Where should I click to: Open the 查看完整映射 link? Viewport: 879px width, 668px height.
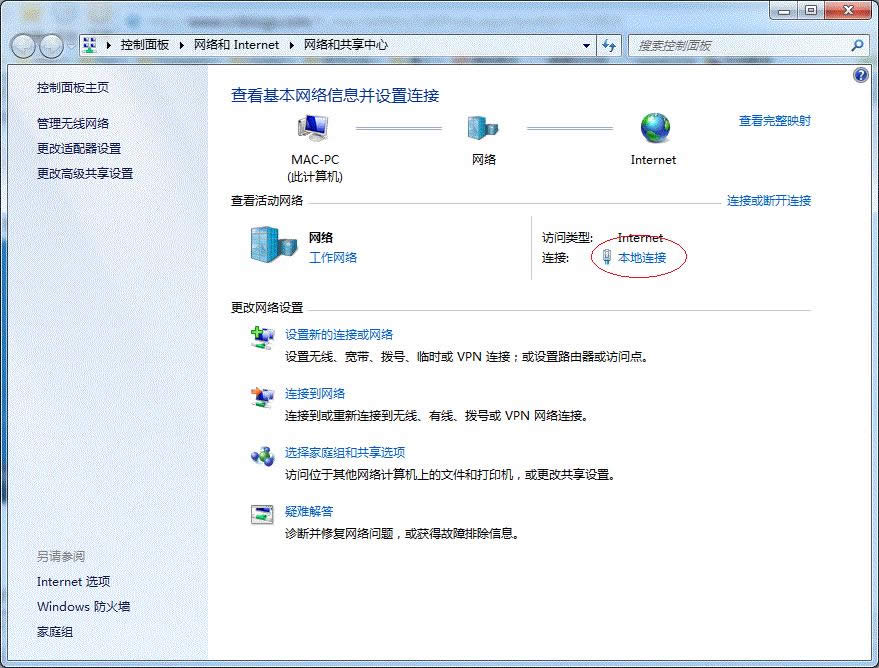point(775,120)
